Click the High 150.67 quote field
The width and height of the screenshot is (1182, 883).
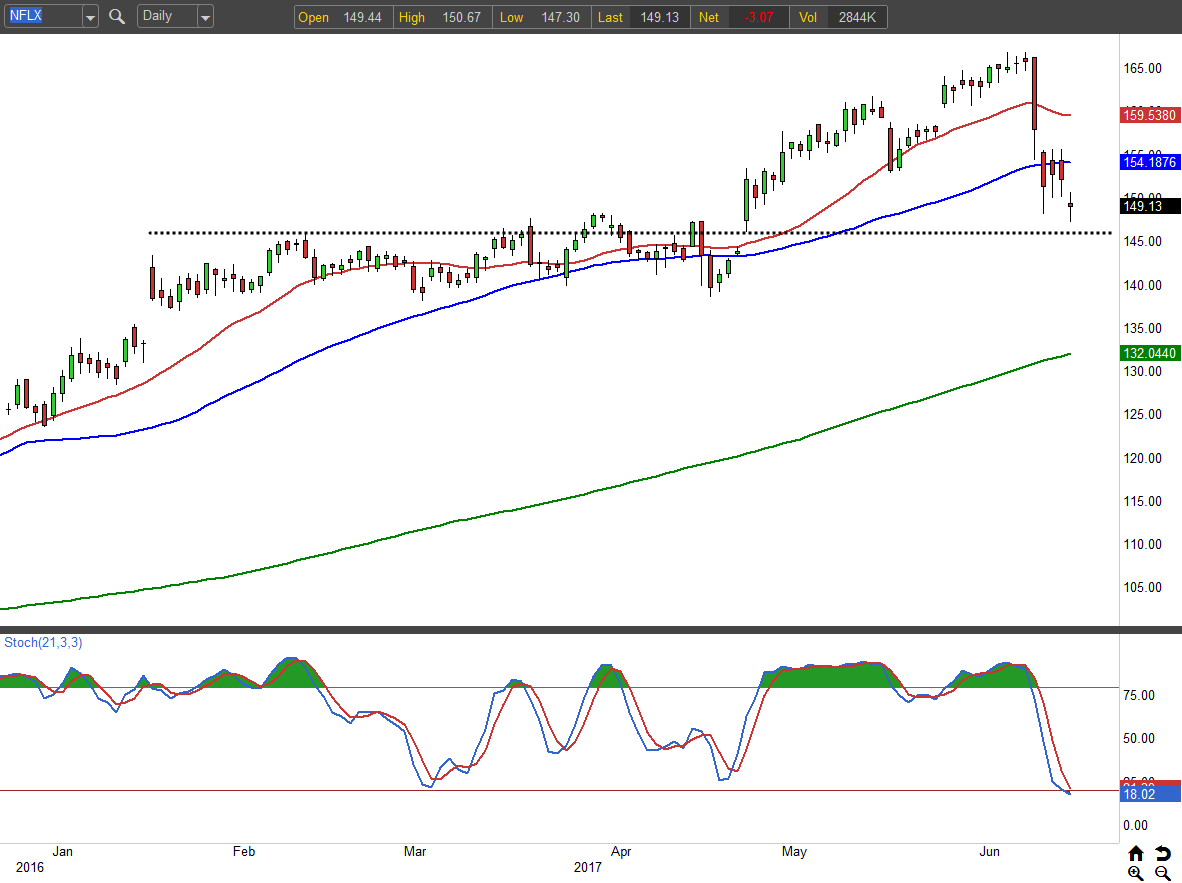coord(442,17)
